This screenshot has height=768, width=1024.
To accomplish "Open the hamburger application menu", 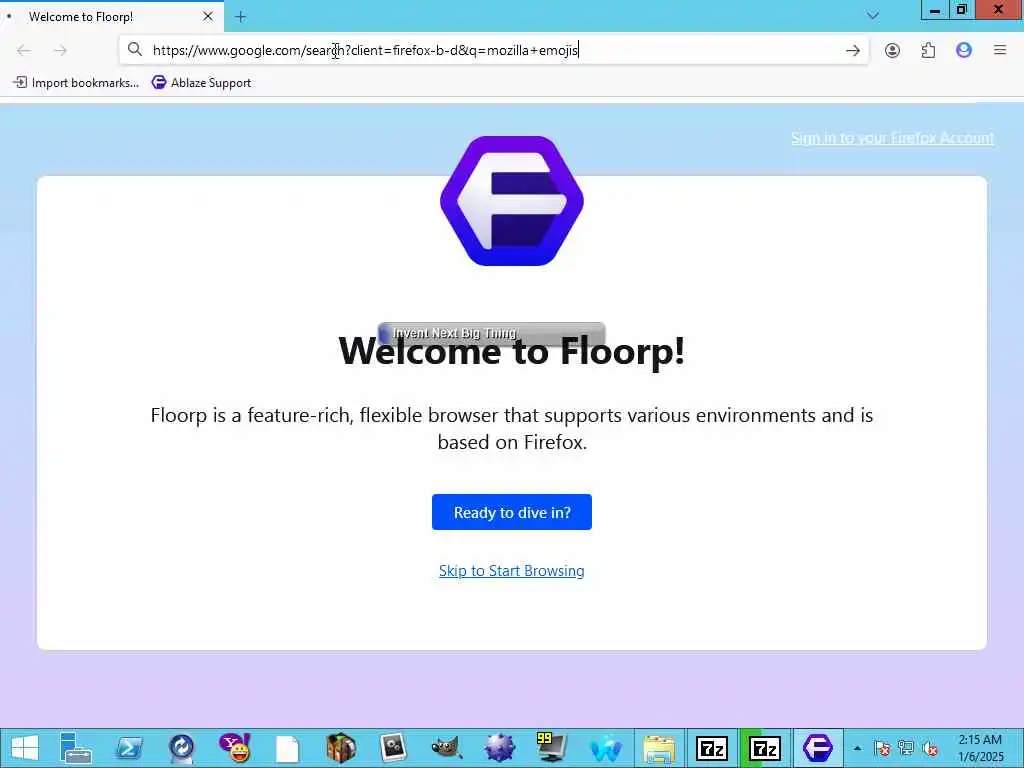I will click(999, 50).
